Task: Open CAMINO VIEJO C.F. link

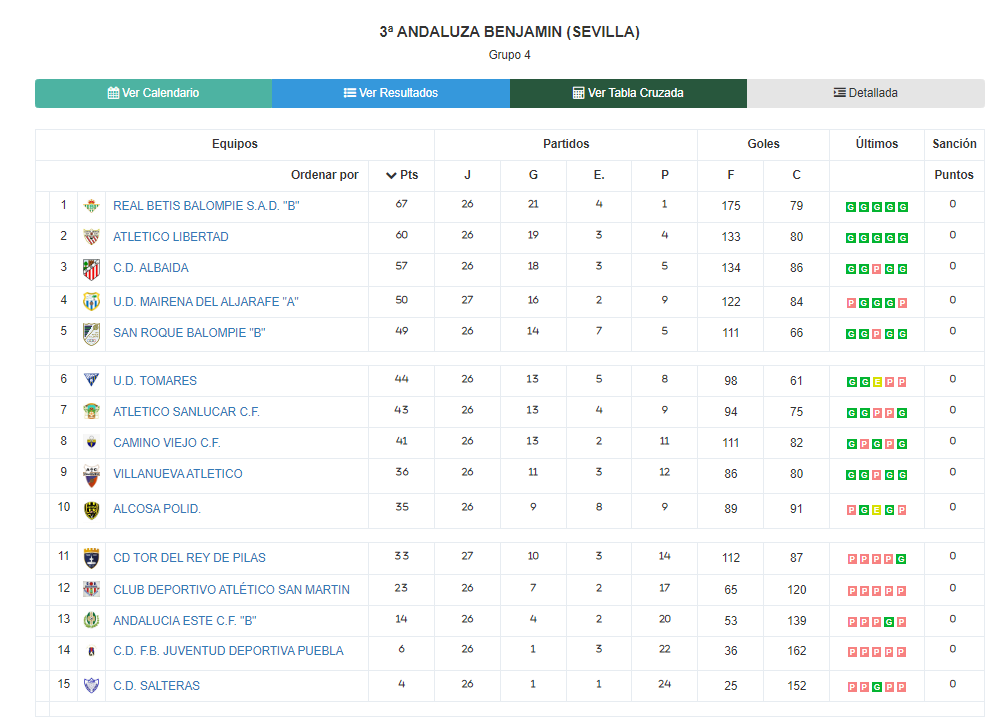Action: [166, 443]
